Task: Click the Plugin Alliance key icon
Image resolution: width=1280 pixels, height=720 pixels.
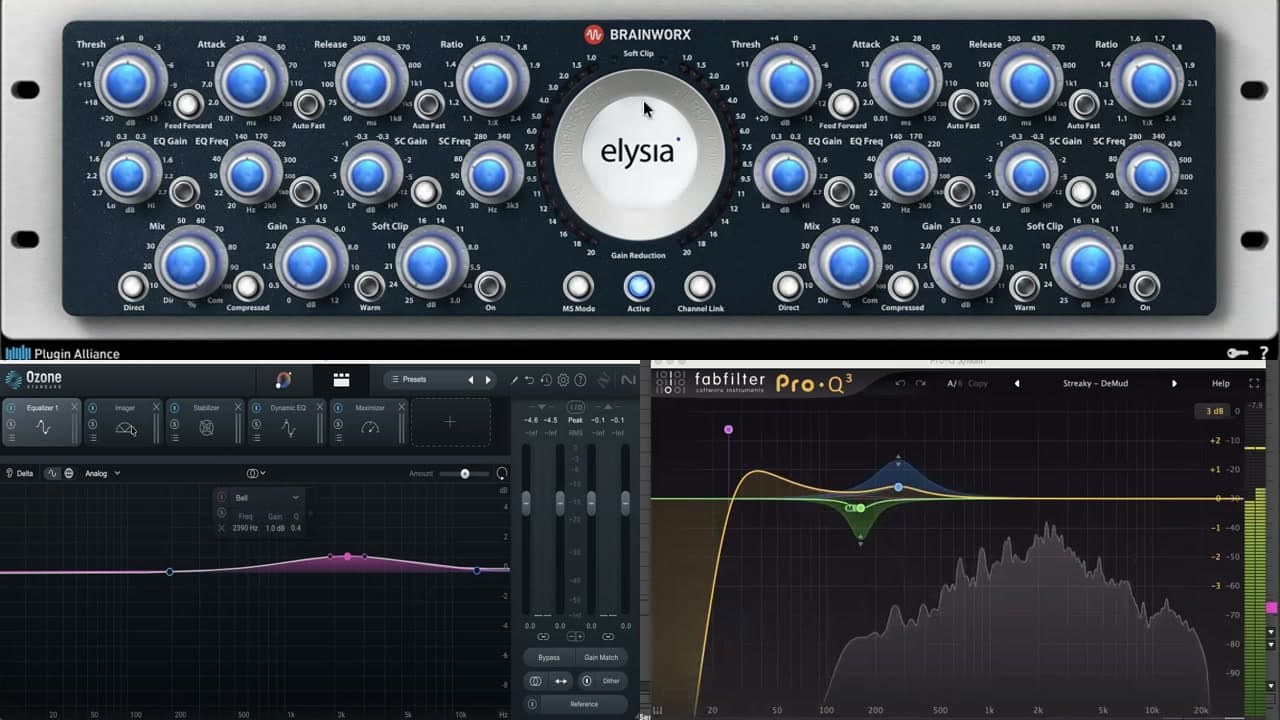Action: 1239,353
